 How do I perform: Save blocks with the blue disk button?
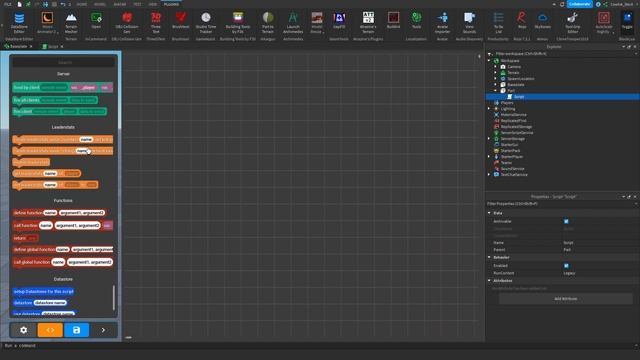click(x=76, y=330)
